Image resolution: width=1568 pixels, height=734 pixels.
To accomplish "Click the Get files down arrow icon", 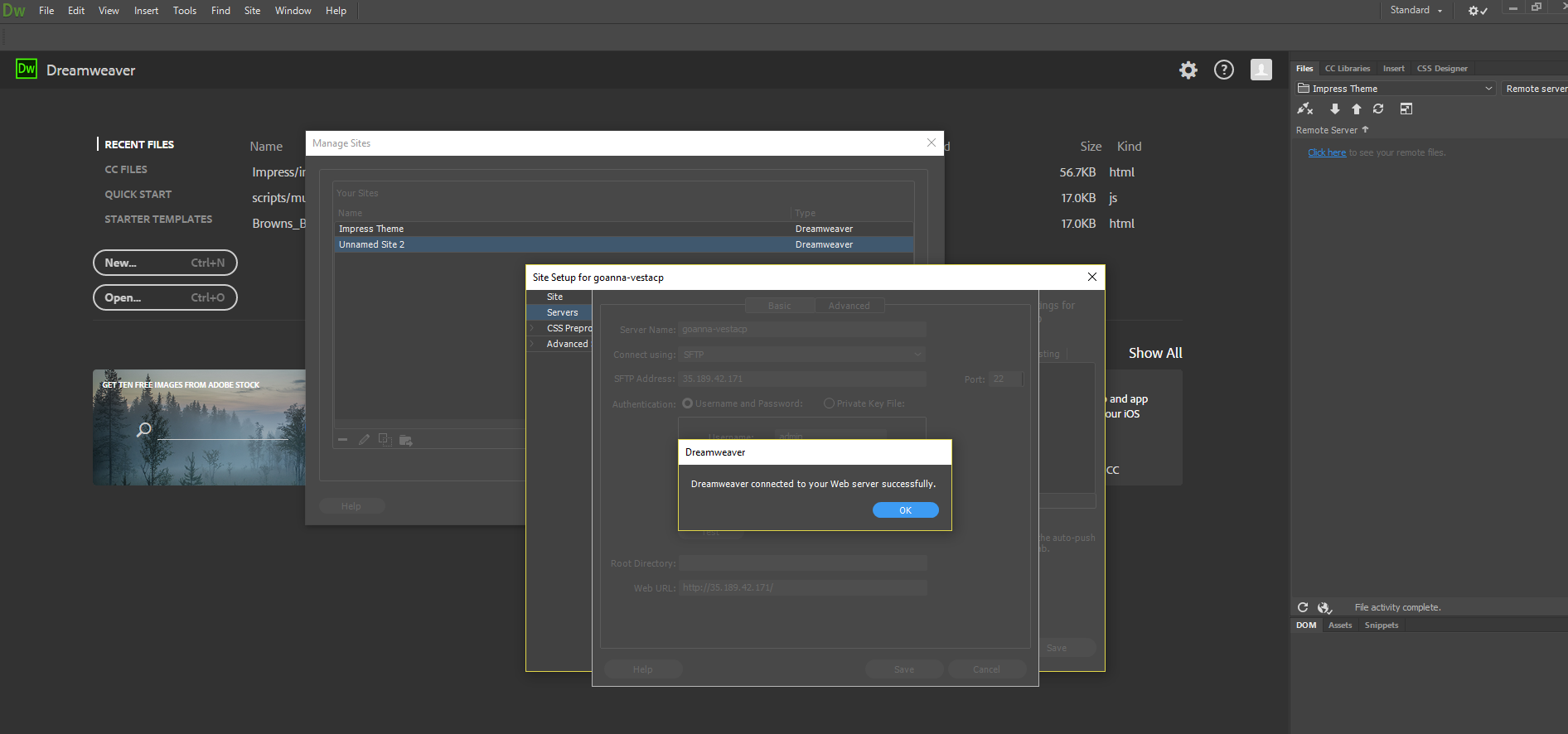I will (x=1334, y=109).
